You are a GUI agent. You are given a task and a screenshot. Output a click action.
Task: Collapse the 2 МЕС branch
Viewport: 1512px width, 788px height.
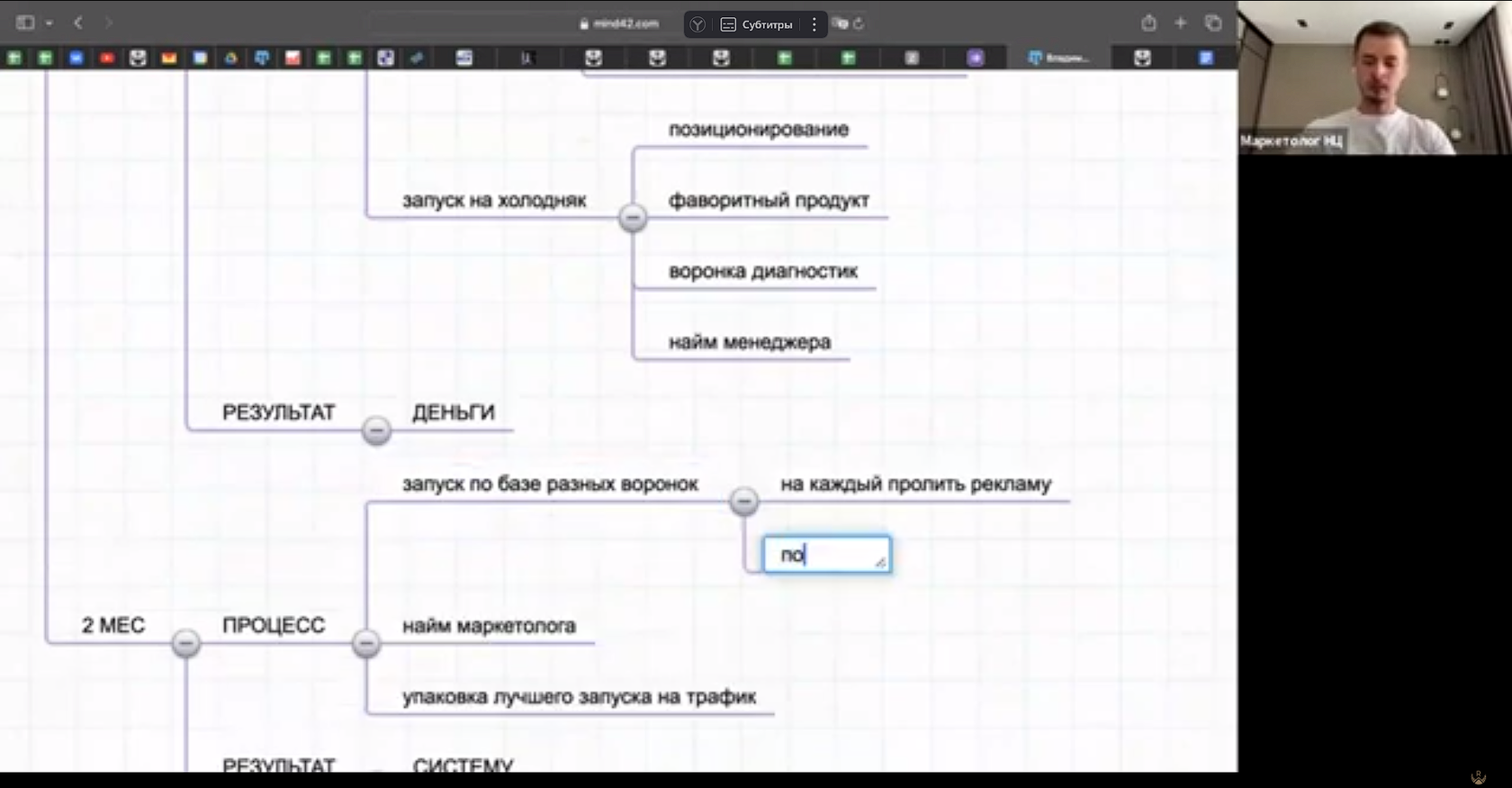pos(185,642)
